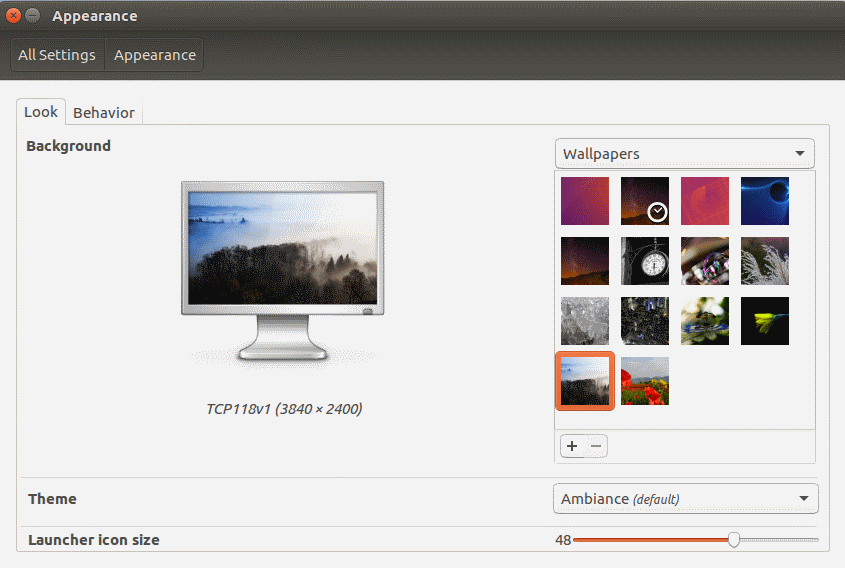Close the Appearance window
This screenshot has height=568, width=845.
click(13, 16)
